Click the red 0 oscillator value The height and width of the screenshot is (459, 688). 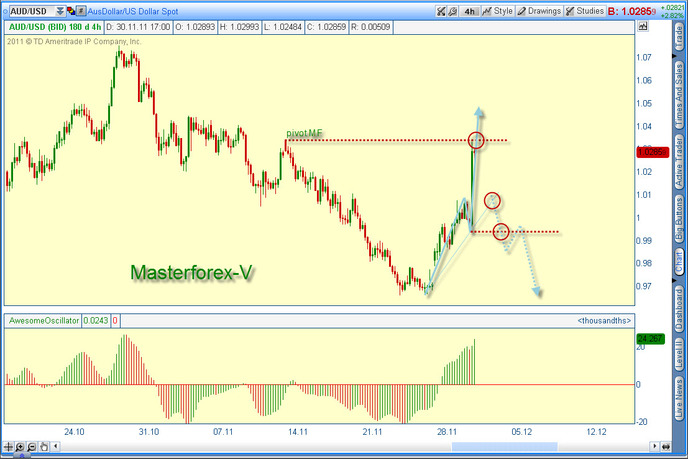pos(115,321)
